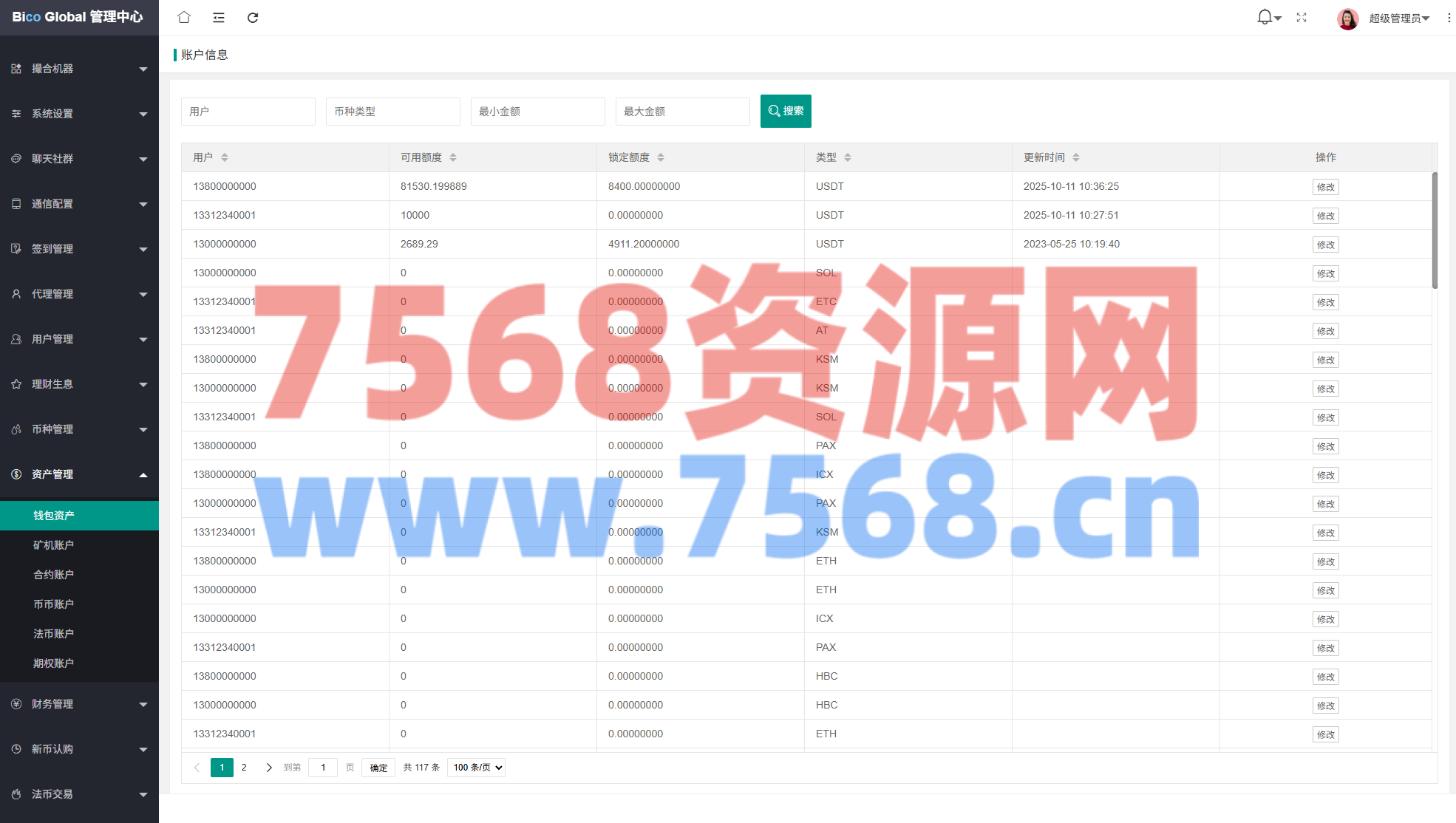Open the notification bell
1456x823 pixels.
(1265, 17)
